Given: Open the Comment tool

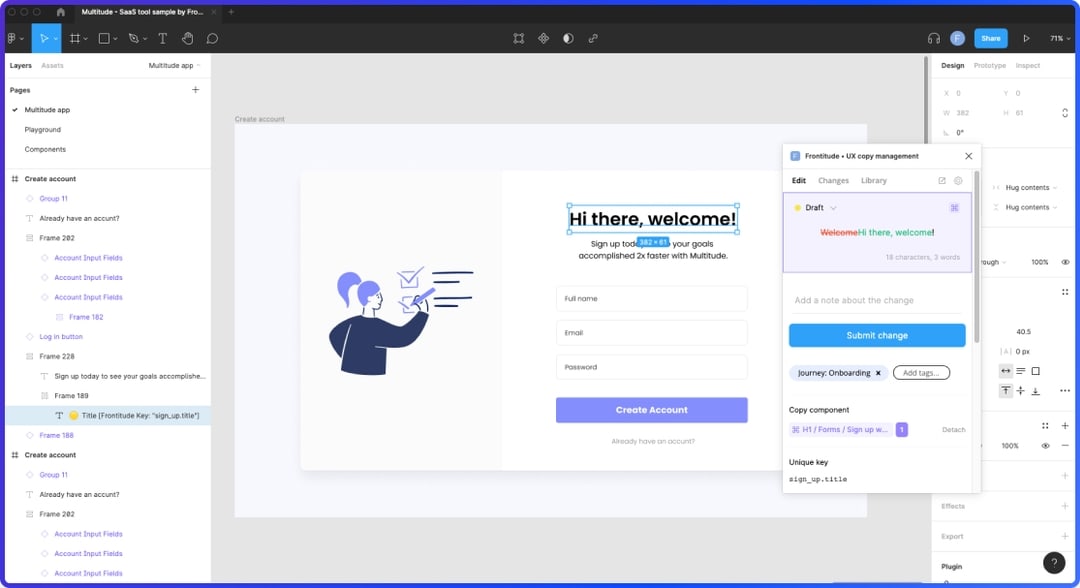Looking at the screenshot, I should click(x=212, y=38).
